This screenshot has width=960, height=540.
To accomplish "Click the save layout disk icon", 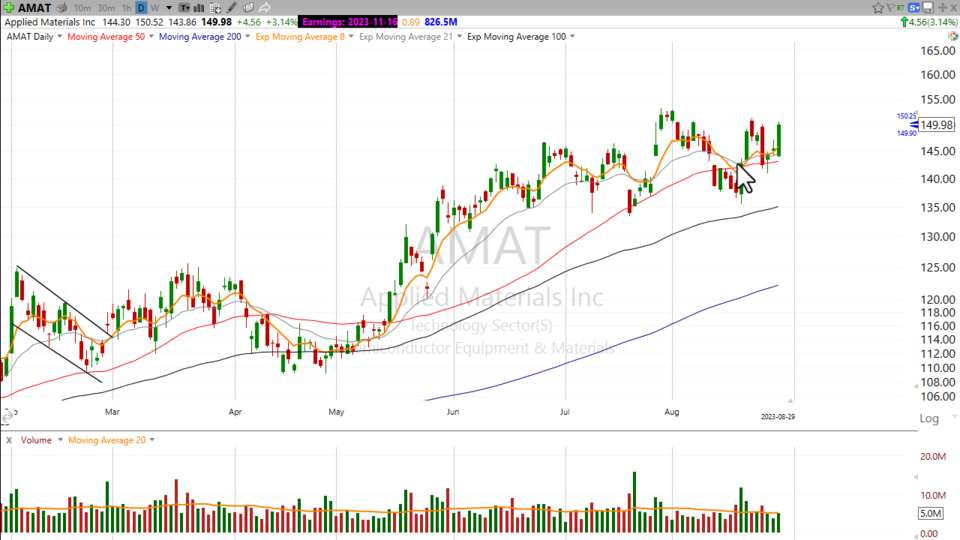I will [x=928, y=8].
